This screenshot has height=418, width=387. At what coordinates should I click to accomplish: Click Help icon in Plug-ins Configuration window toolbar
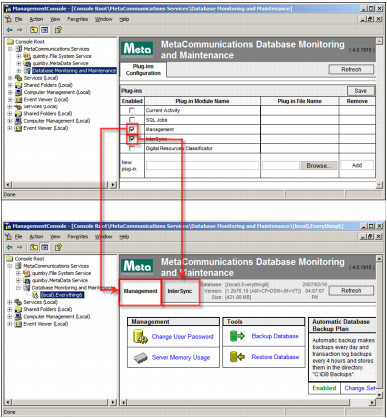[x=58, y=30]
